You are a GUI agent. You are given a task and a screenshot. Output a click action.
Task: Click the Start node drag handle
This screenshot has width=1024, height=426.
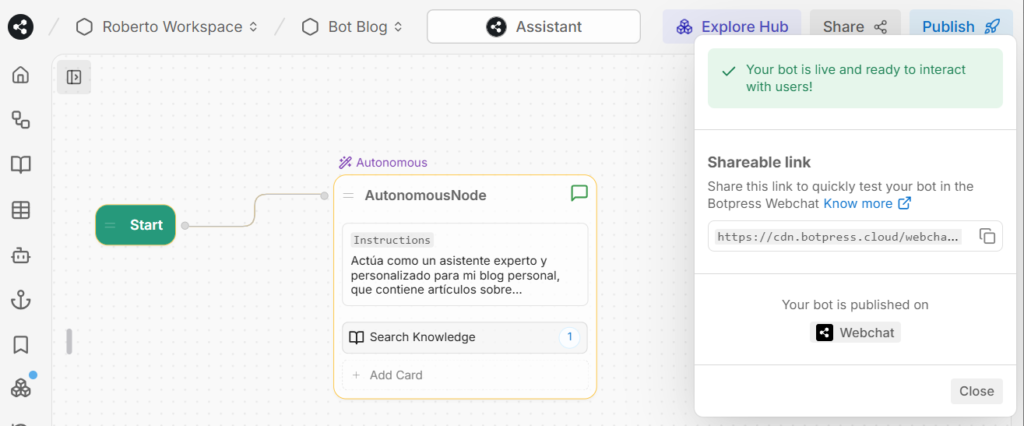coord(110,225)
